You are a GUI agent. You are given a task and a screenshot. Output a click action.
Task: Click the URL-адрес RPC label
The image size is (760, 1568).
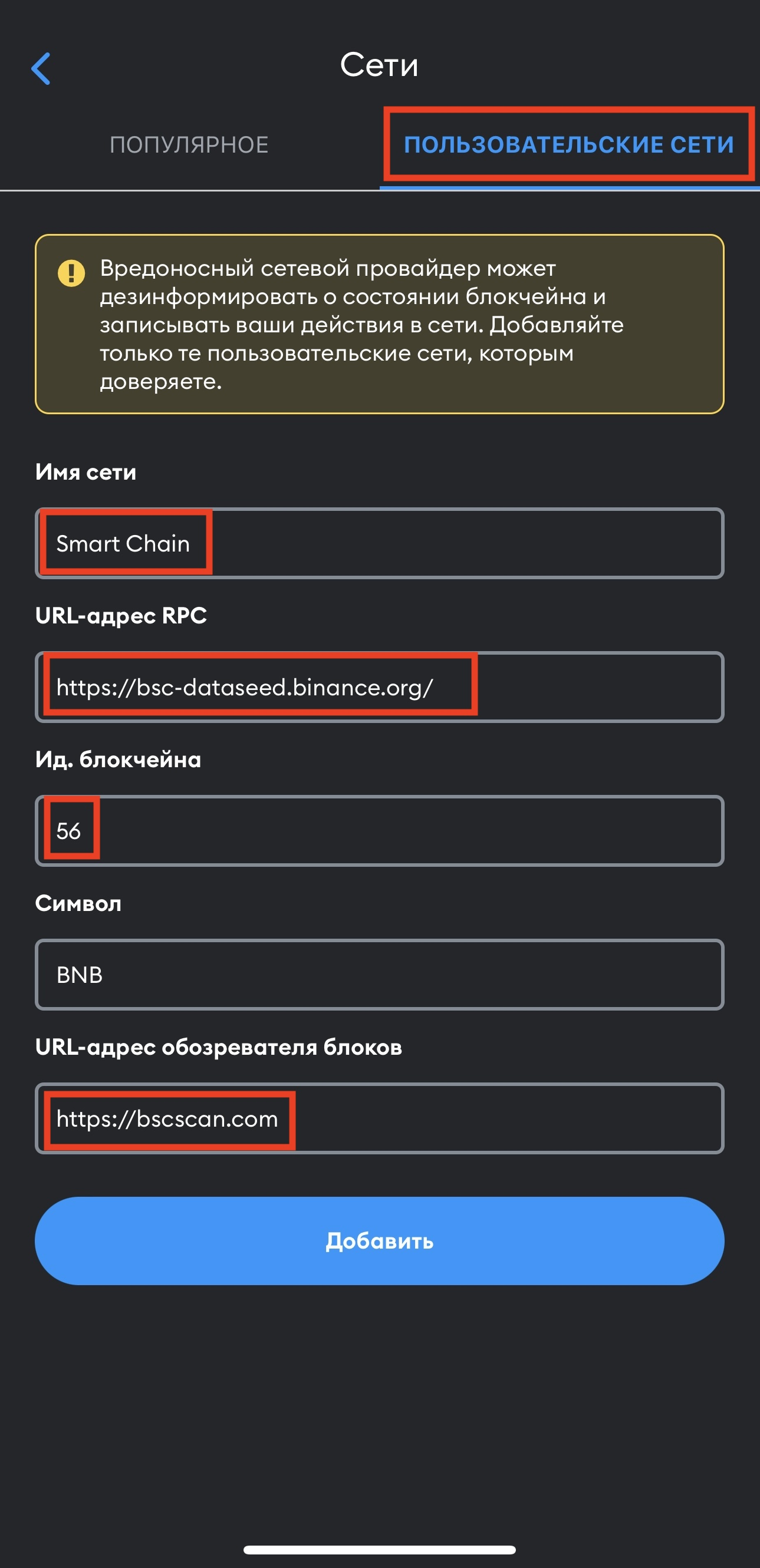(122, 616)
